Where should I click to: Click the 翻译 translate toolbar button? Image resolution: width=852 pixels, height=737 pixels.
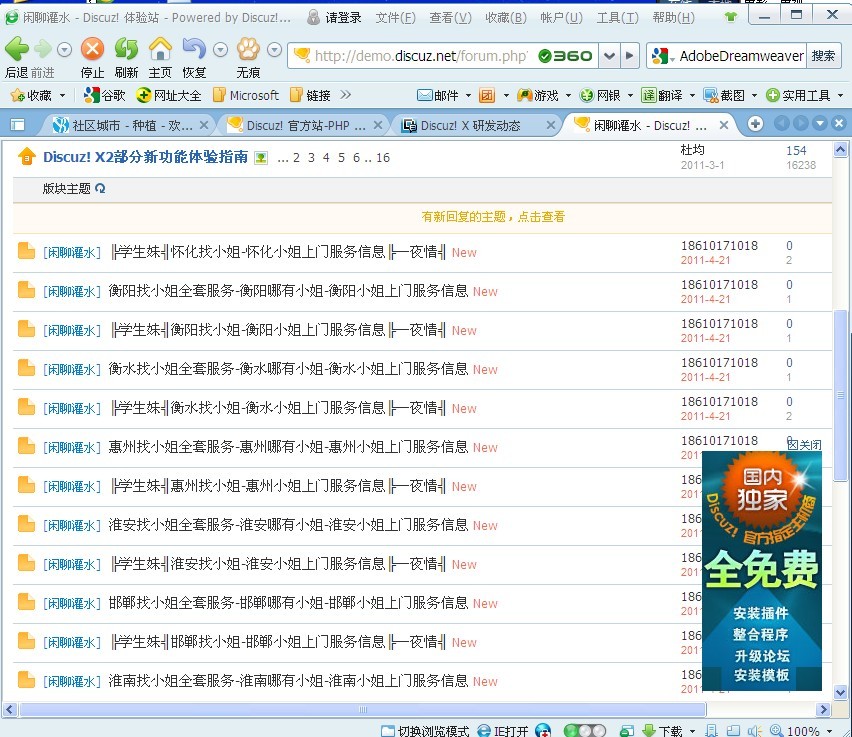coord(662,96)
